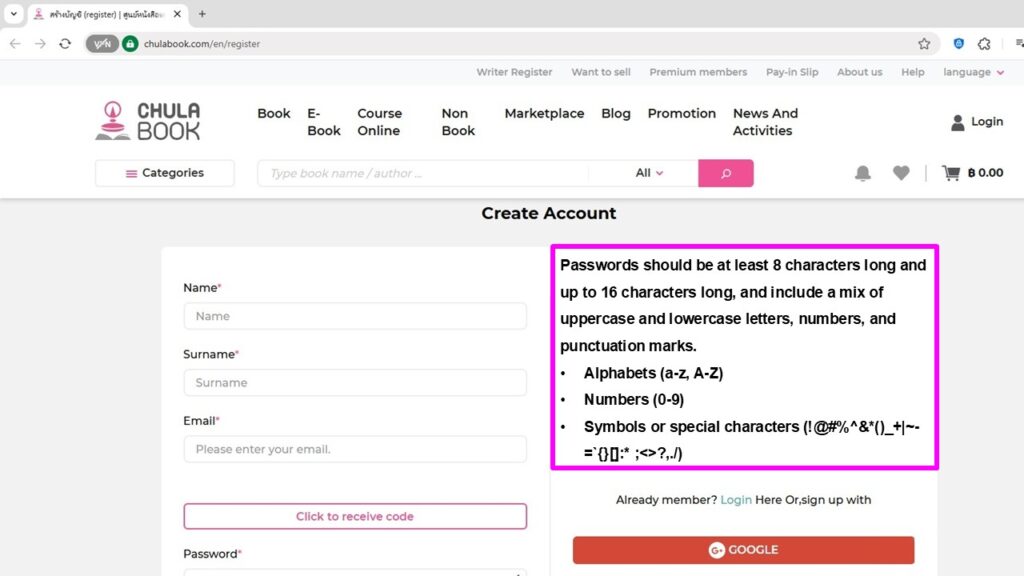This screenshot has height=576, width=1024.
Task: Focus the Email input field
Action: coord(355,449)
